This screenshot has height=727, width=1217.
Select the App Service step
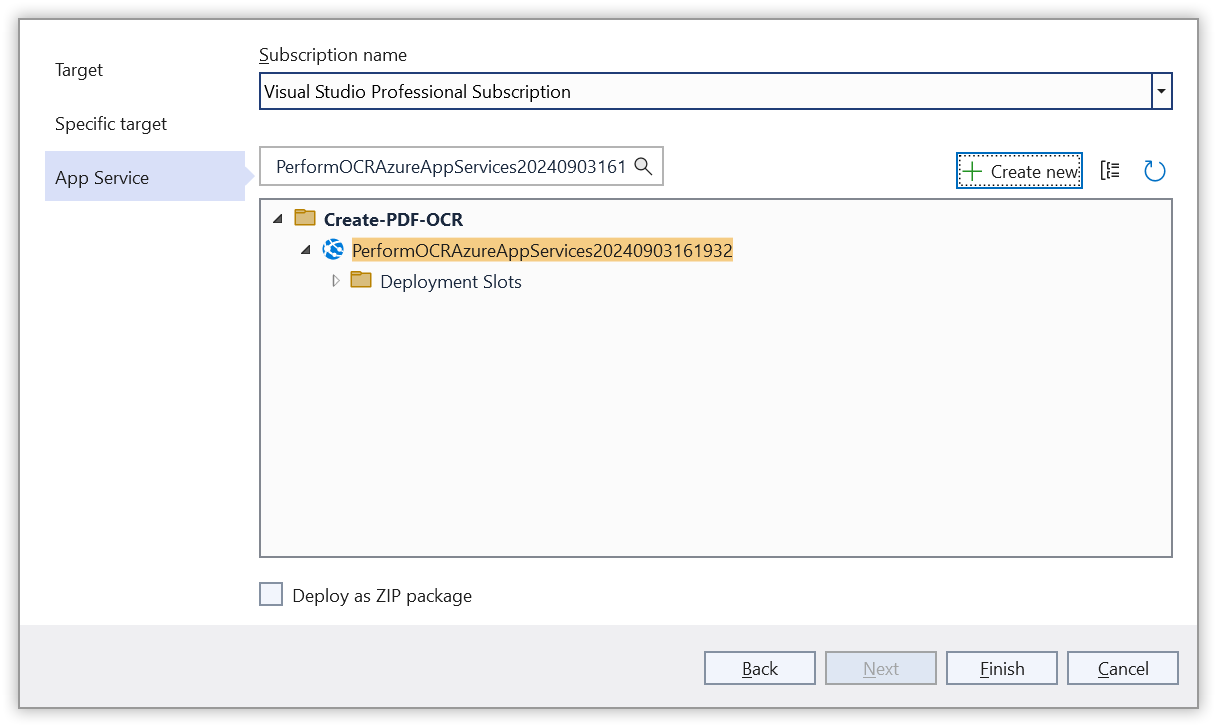tap(102, 178)
